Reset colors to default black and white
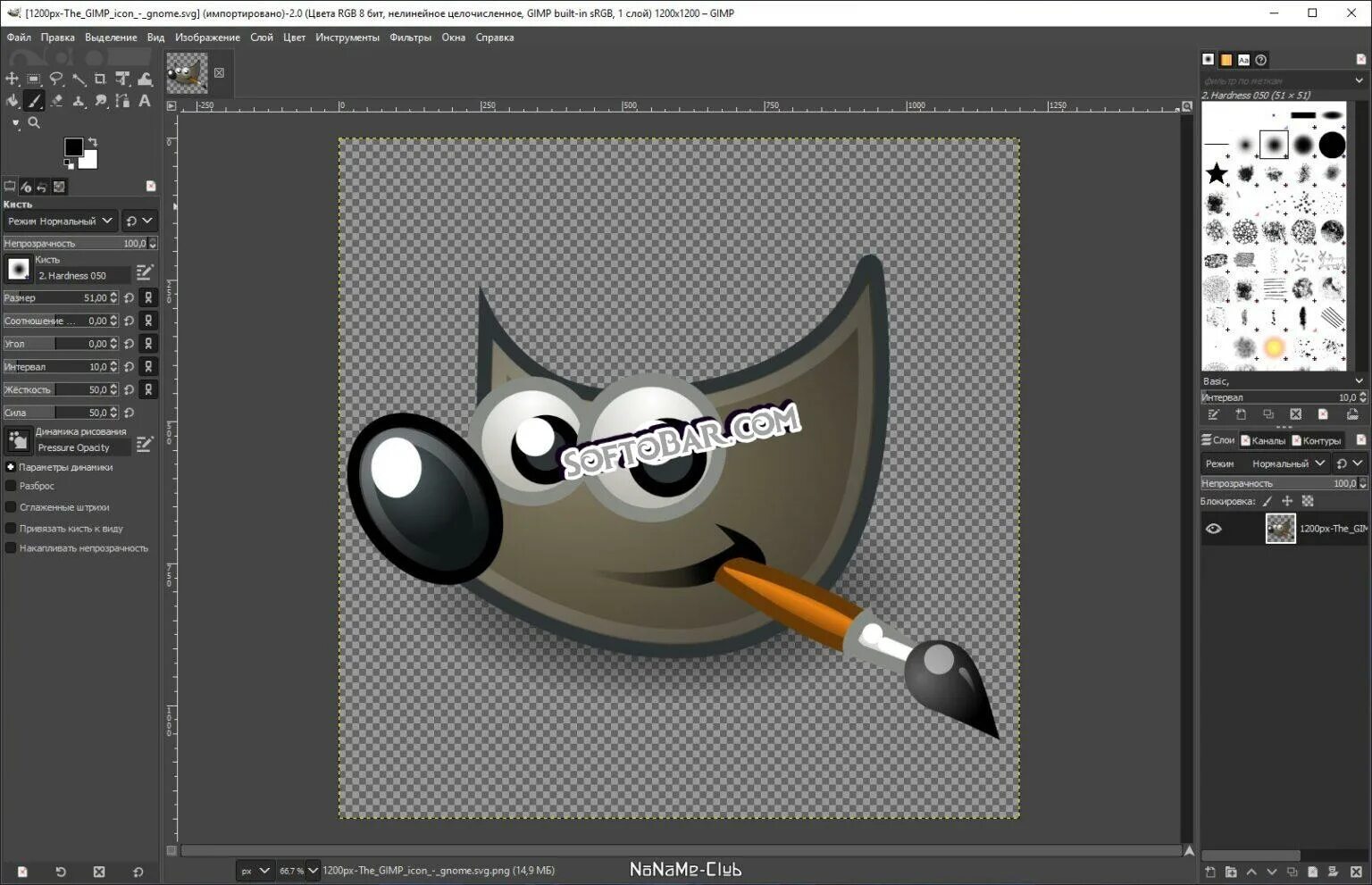 point(69,164)
